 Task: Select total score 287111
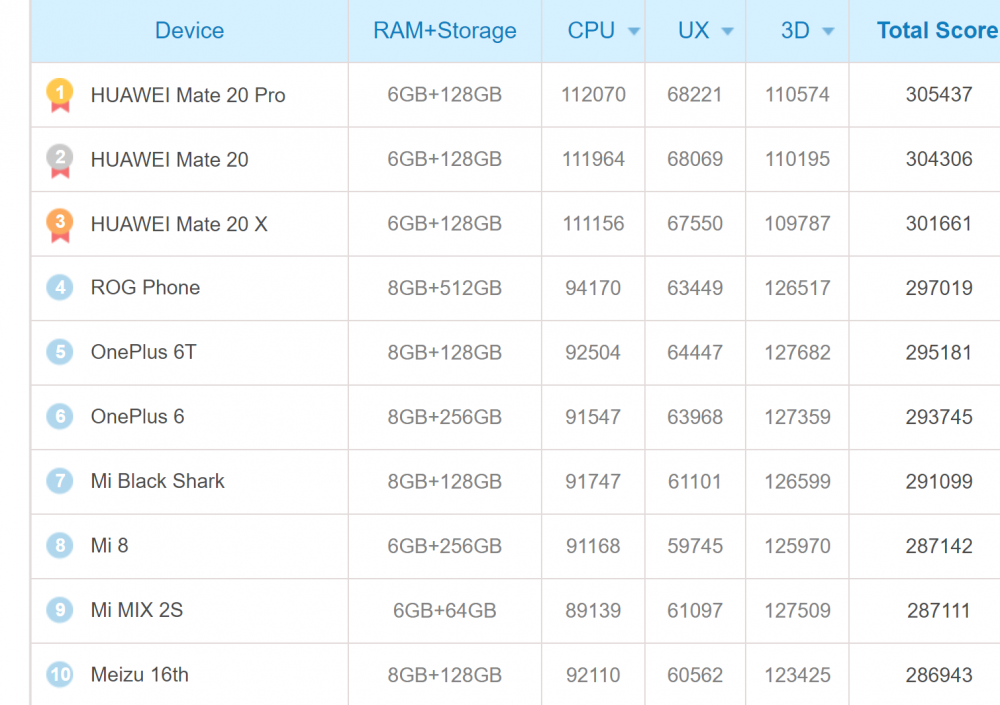coord(939,611)
